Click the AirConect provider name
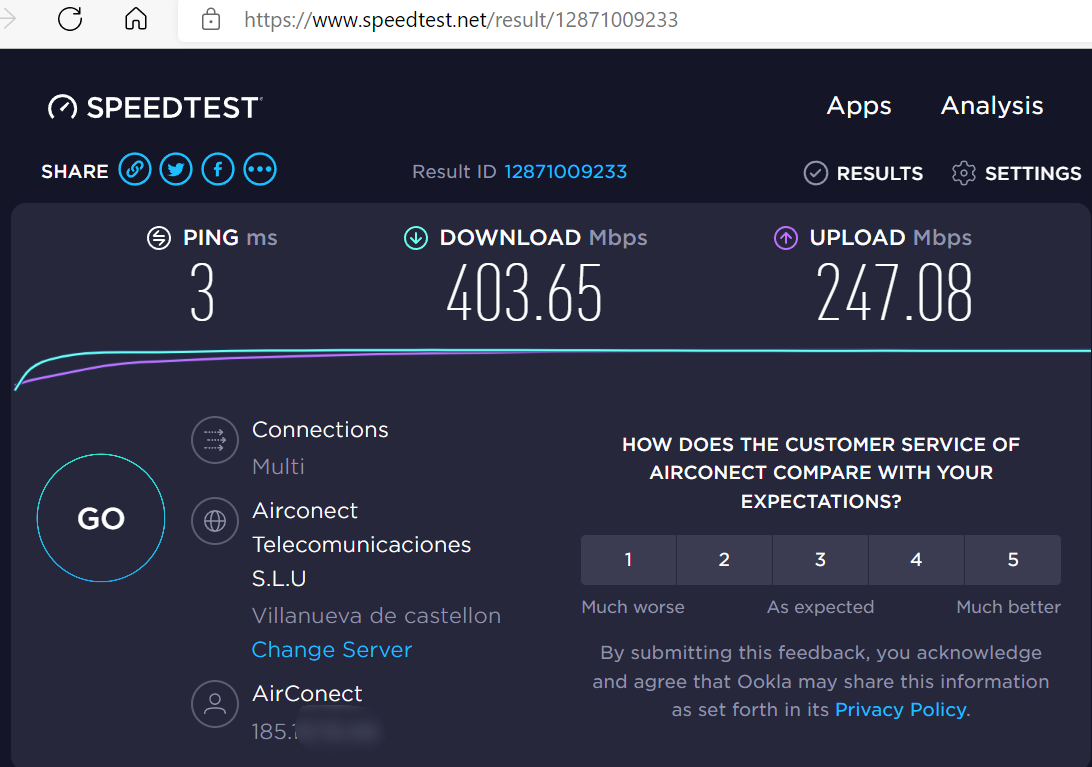1092x767 pixels. 307,693
